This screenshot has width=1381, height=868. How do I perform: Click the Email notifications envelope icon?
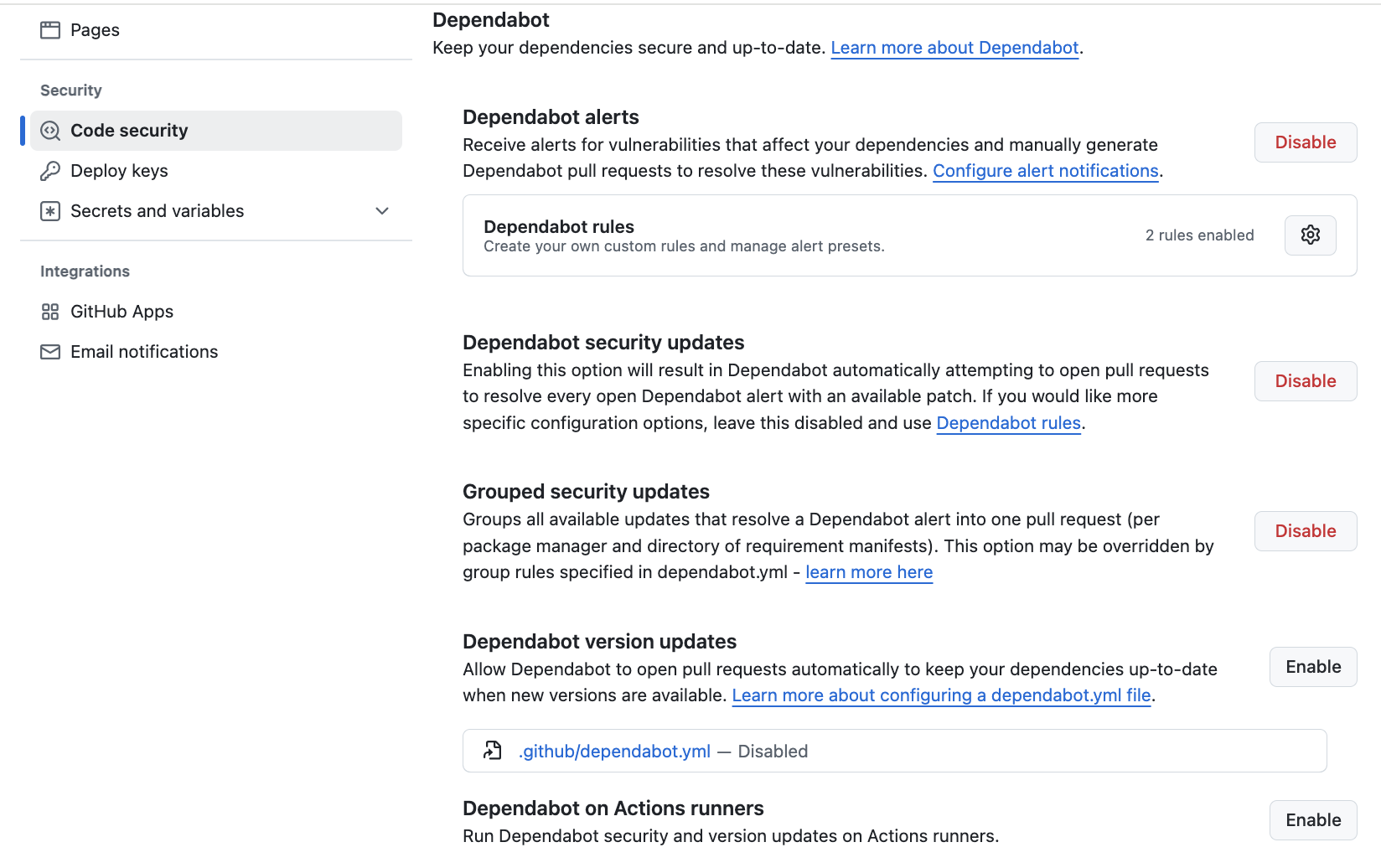pyautogui.click(x=50, y=351)
